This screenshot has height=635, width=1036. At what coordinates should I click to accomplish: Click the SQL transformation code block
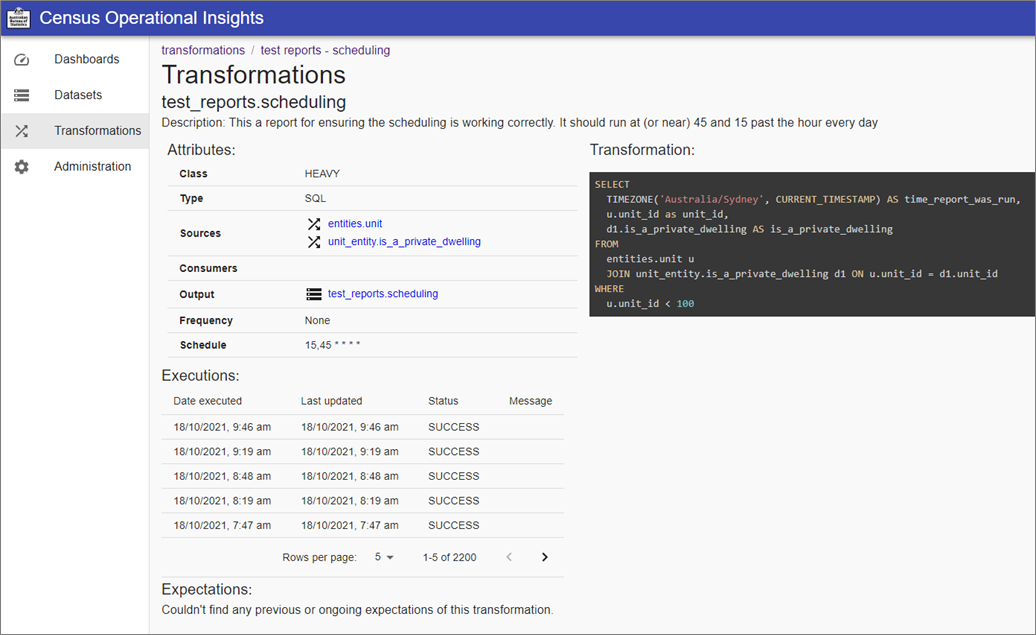pos(812,244)
